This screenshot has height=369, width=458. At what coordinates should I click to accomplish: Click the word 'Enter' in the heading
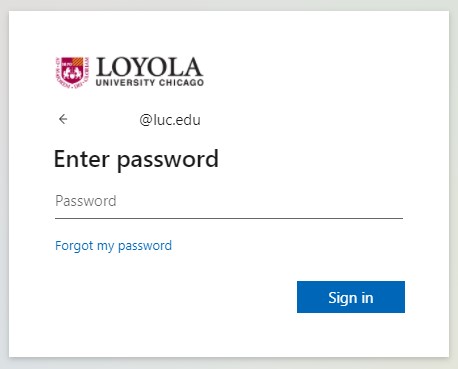click(x=82, y=159)
